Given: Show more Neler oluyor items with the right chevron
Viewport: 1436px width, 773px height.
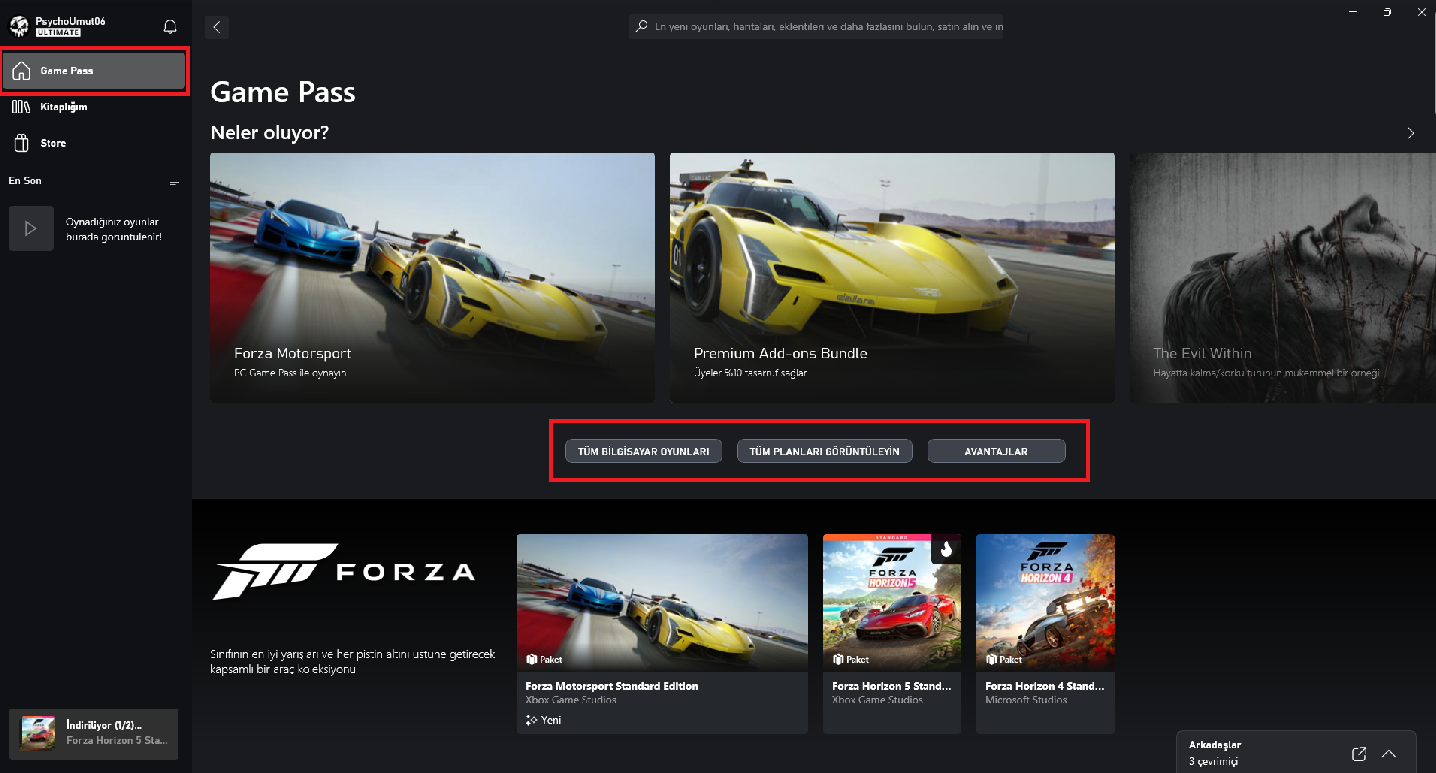Looking at the screenshot, I should coord(1411,133).
